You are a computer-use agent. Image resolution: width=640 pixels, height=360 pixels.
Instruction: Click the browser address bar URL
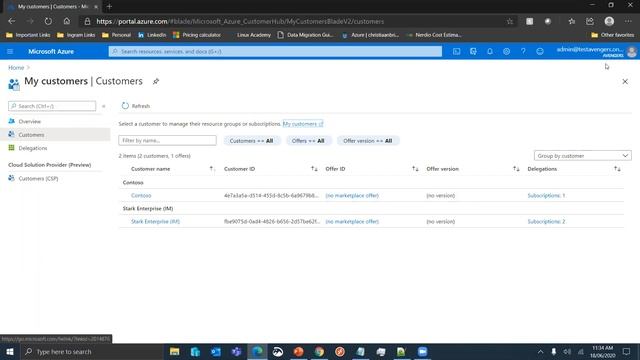click(x=240, y=21)
